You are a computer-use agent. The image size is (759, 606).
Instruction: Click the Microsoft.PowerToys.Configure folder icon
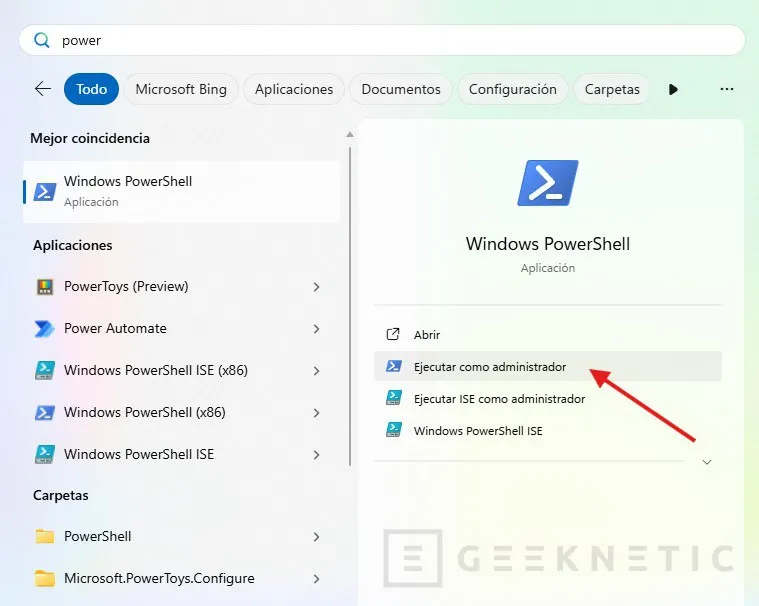pyautogui.click(x=45, y=578)
